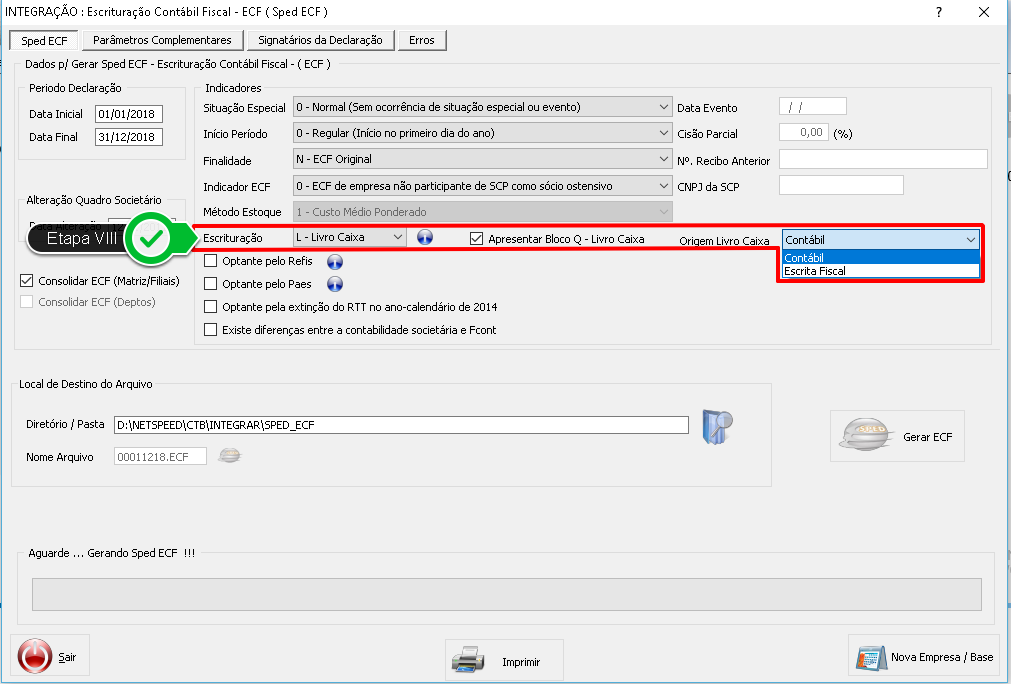Click the help question mark in title bar
This screenshot has height=684, width=1011.
coord(938,12)
